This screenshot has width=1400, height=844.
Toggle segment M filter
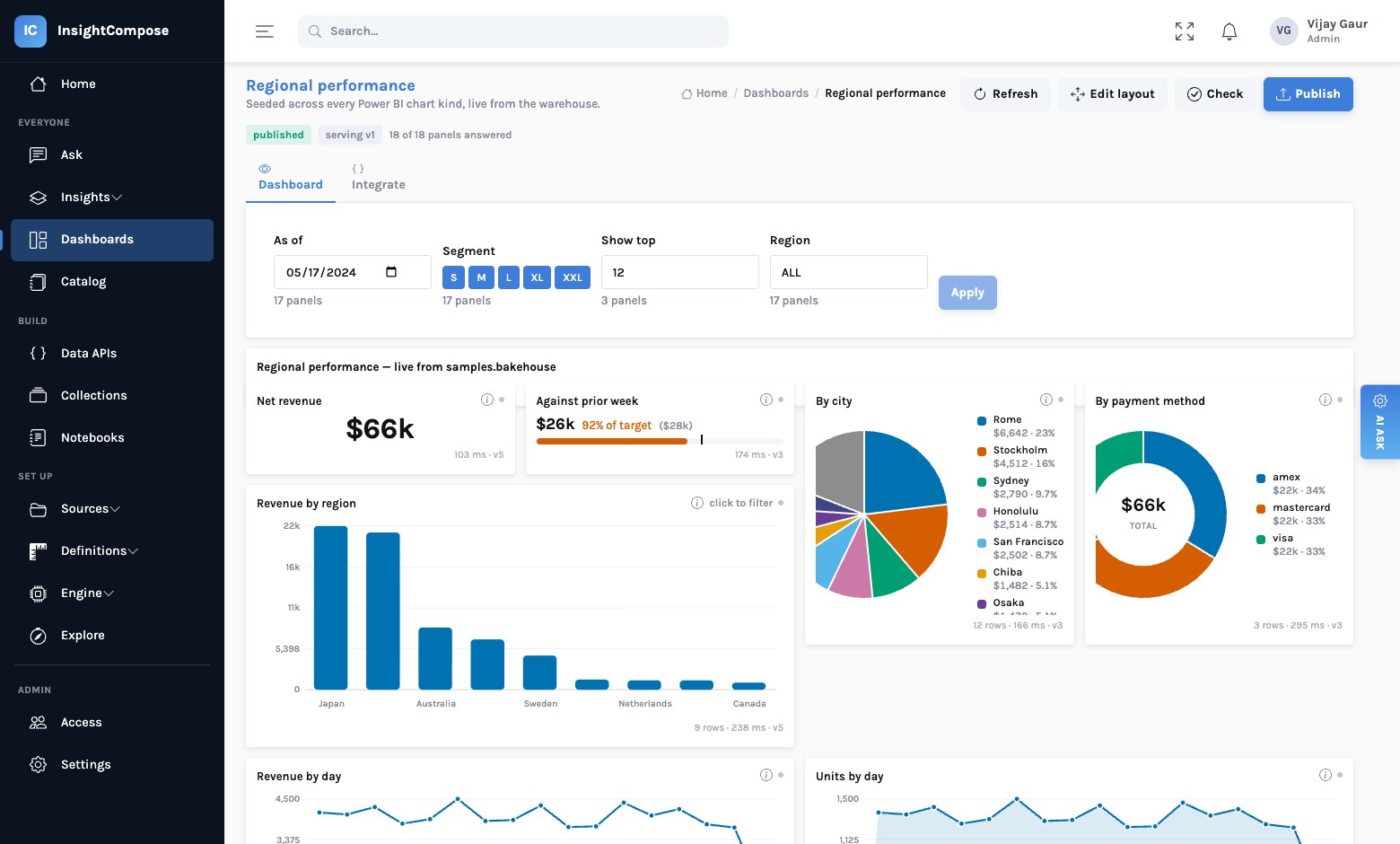point(482,277)
